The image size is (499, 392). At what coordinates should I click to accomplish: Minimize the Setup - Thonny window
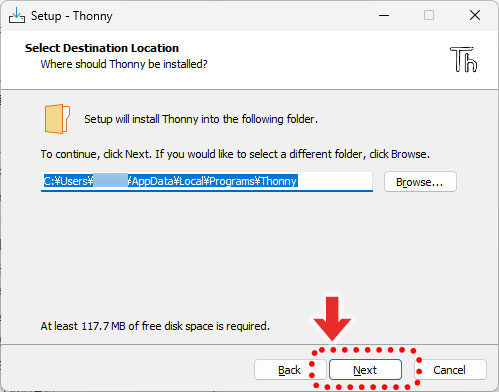[384, 15]
